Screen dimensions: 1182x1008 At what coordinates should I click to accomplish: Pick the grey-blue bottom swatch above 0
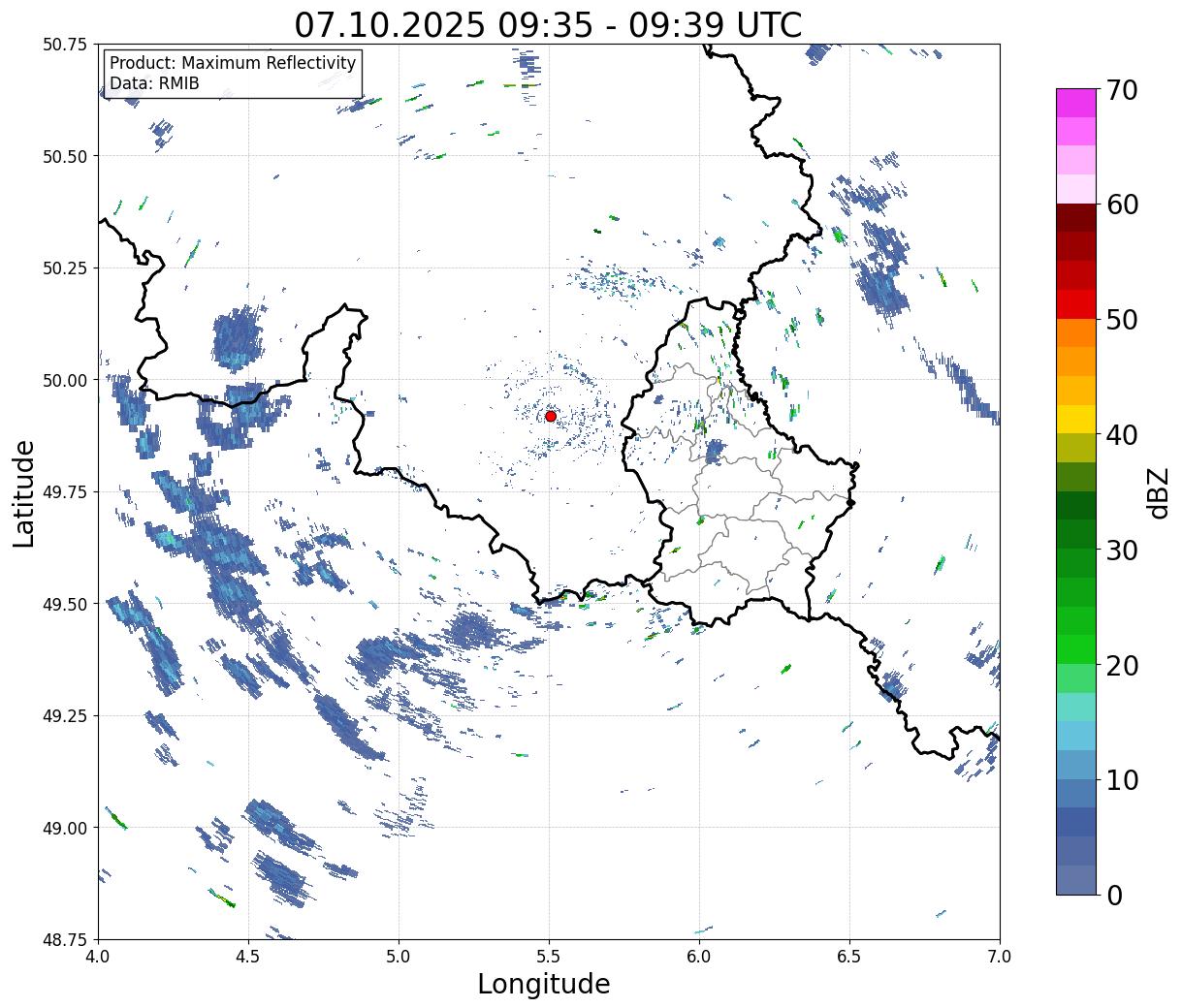pyautogui.click(x=1076, y=879)
